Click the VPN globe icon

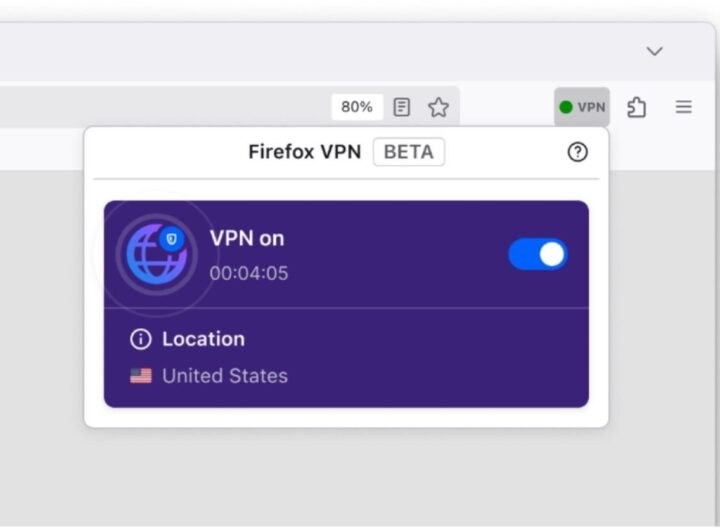[x=155, y=255]
